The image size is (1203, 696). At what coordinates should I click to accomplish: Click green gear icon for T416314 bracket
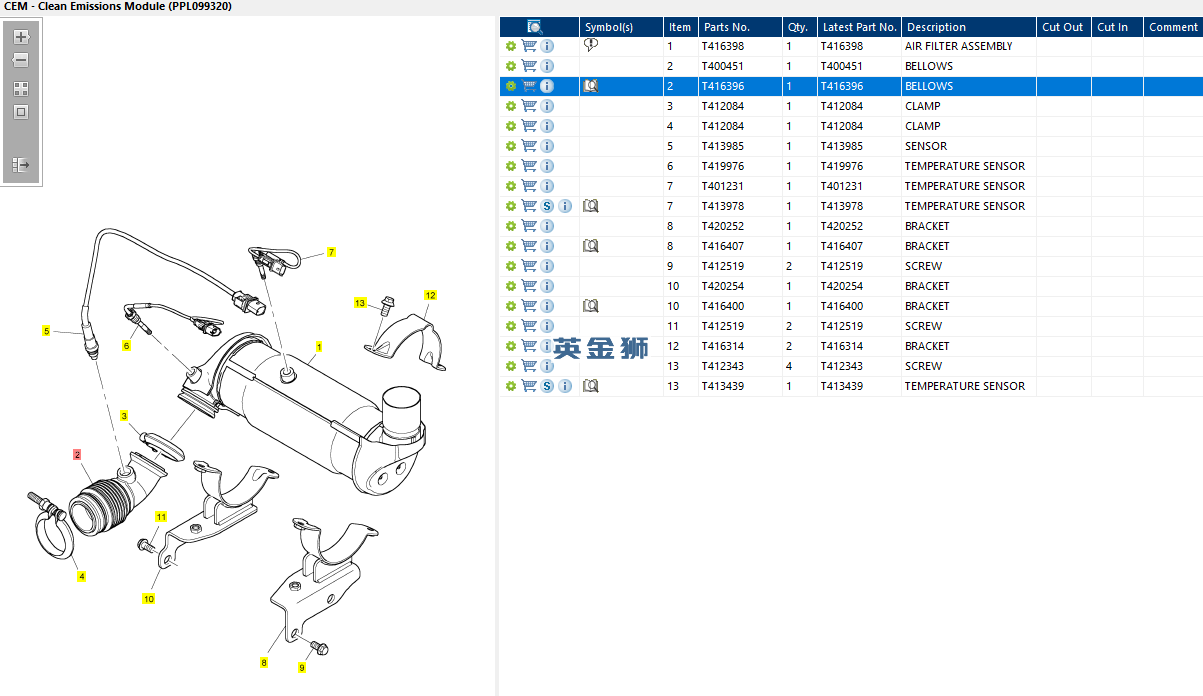(x=511, y=346)
